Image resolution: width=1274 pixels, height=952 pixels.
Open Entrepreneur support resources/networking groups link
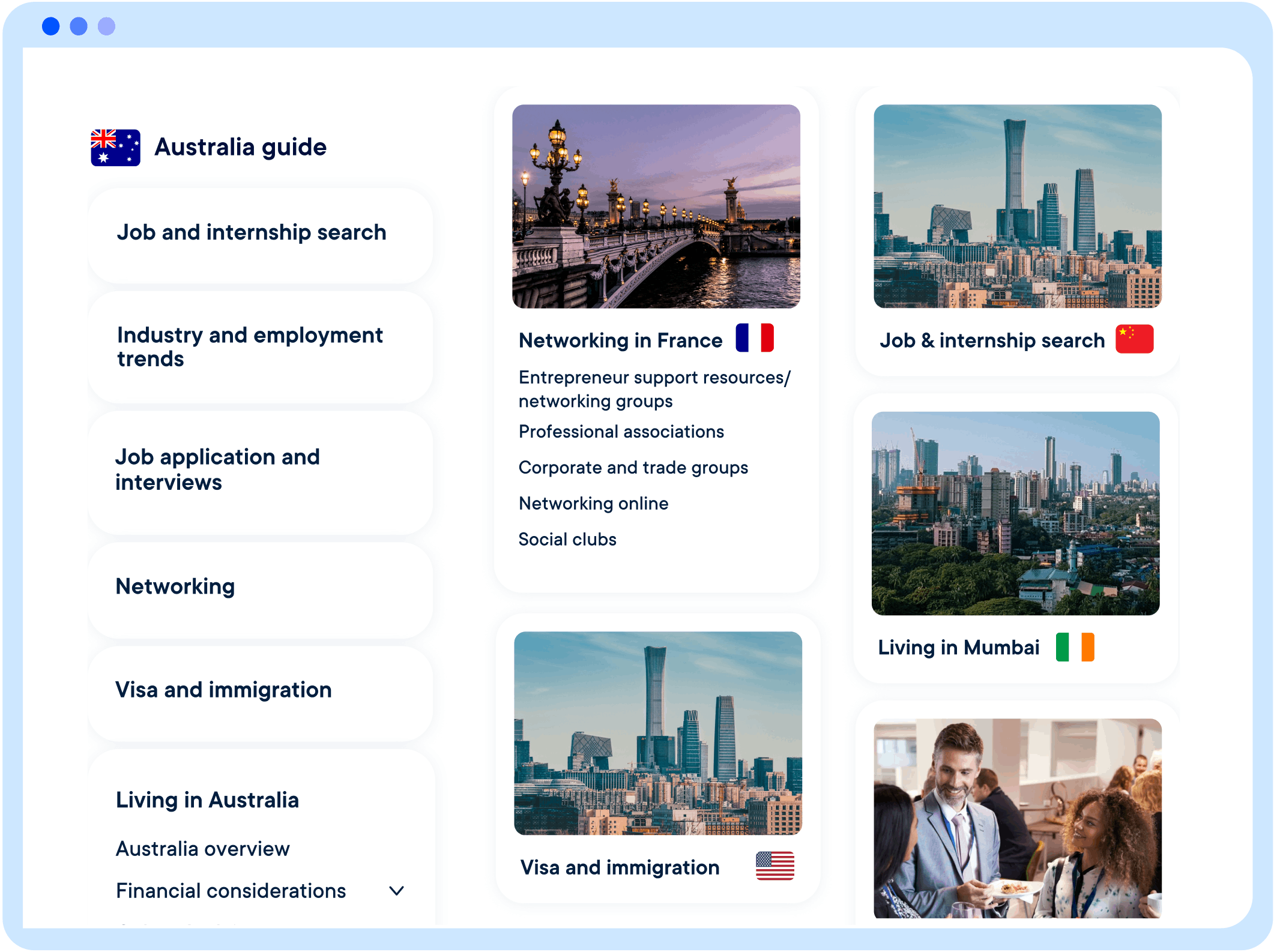[x=654, y=389]
